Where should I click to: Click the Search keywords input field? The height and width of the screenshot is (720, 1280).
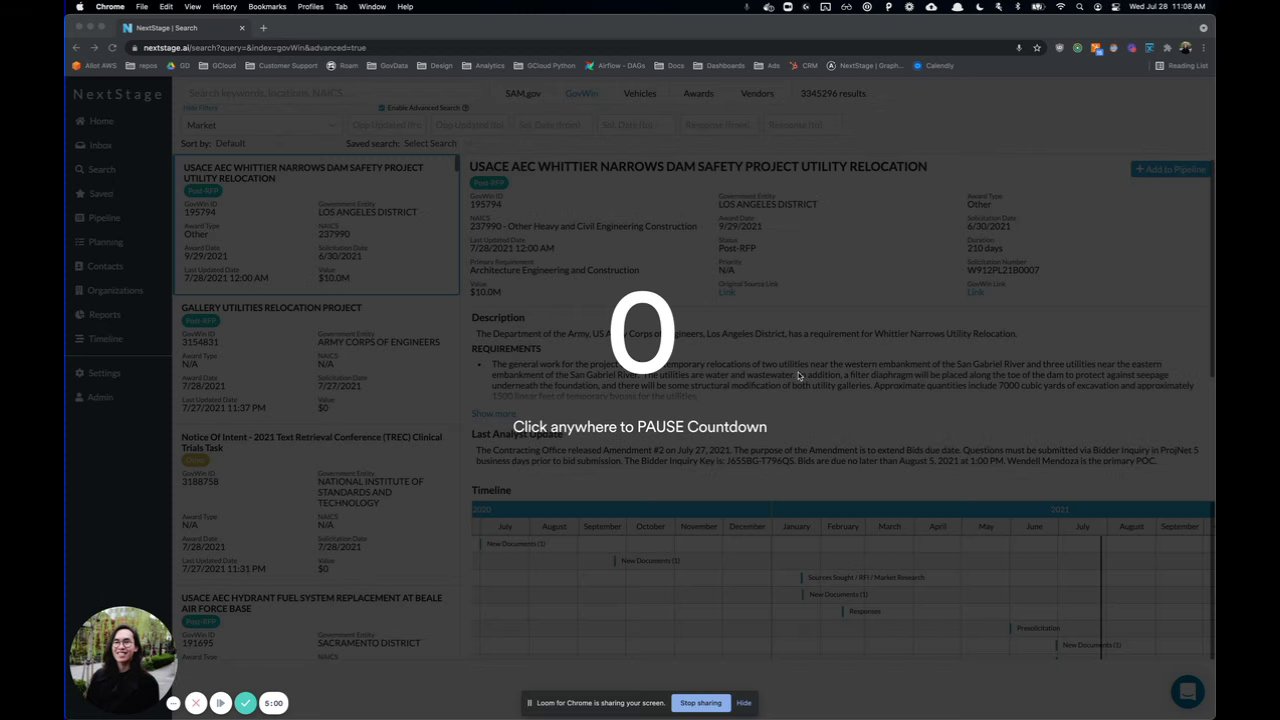tap(330, 93)
